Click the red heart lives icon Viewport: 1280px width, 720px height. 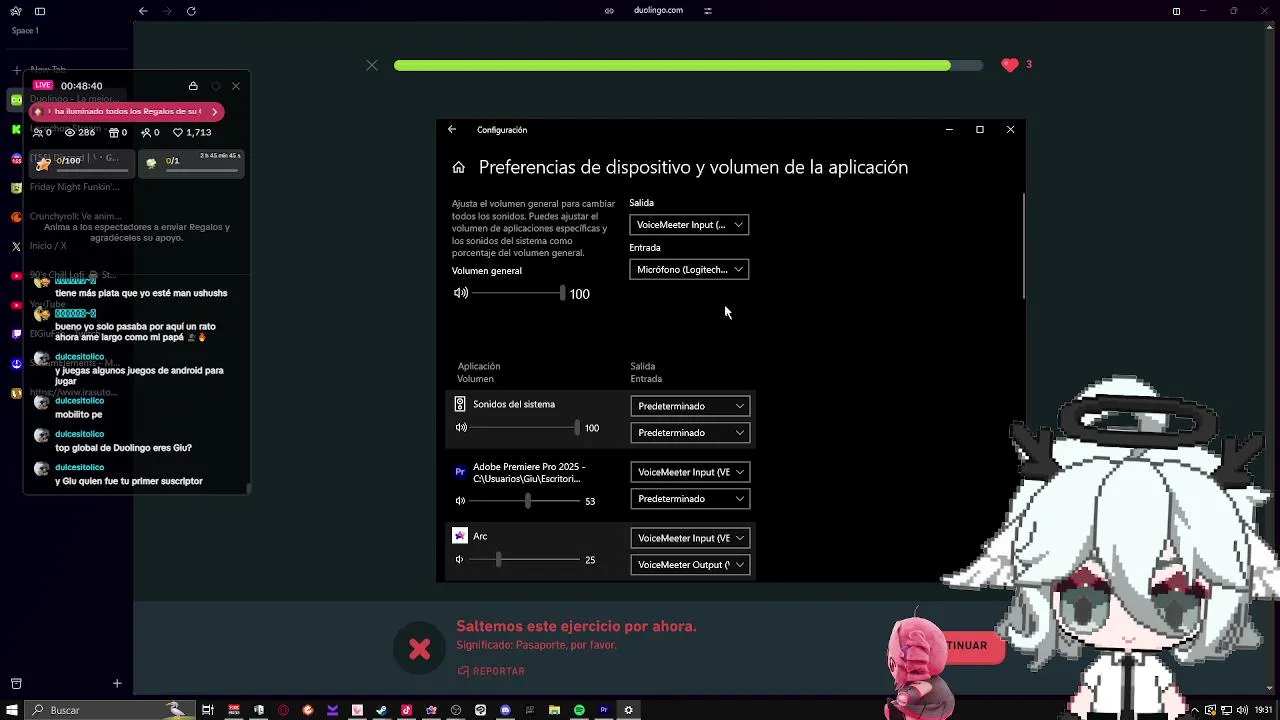1010,65
